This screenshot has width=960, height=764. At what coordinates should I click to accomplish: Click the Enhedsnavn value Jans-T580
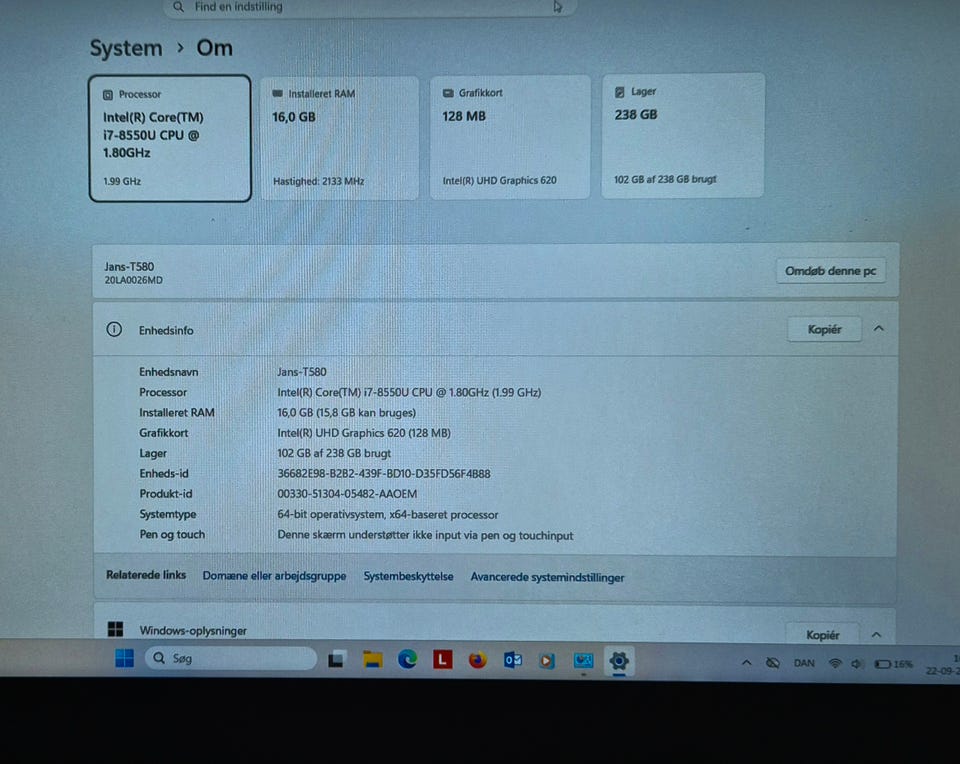click(302, 372)
